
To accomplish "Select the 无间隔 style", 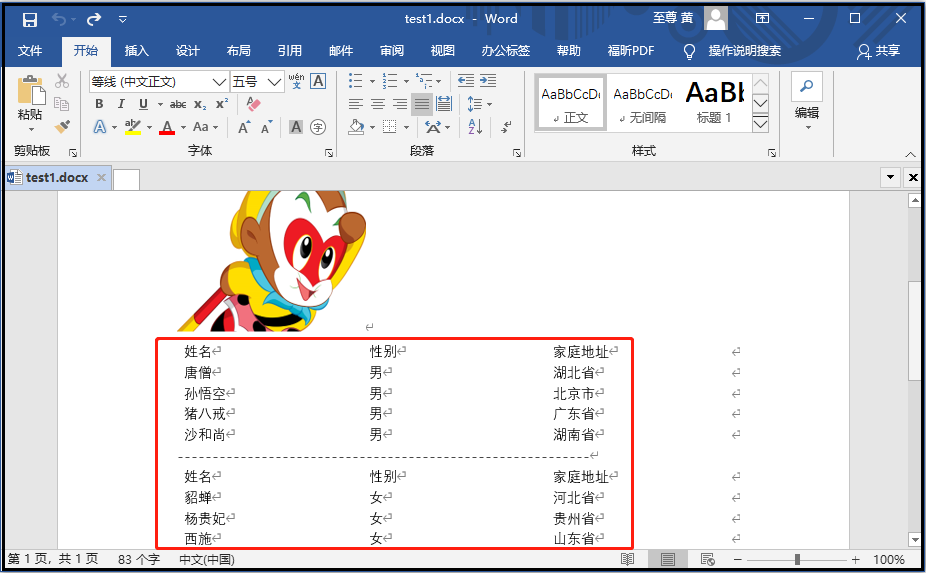I will click(x=643, y=105).
